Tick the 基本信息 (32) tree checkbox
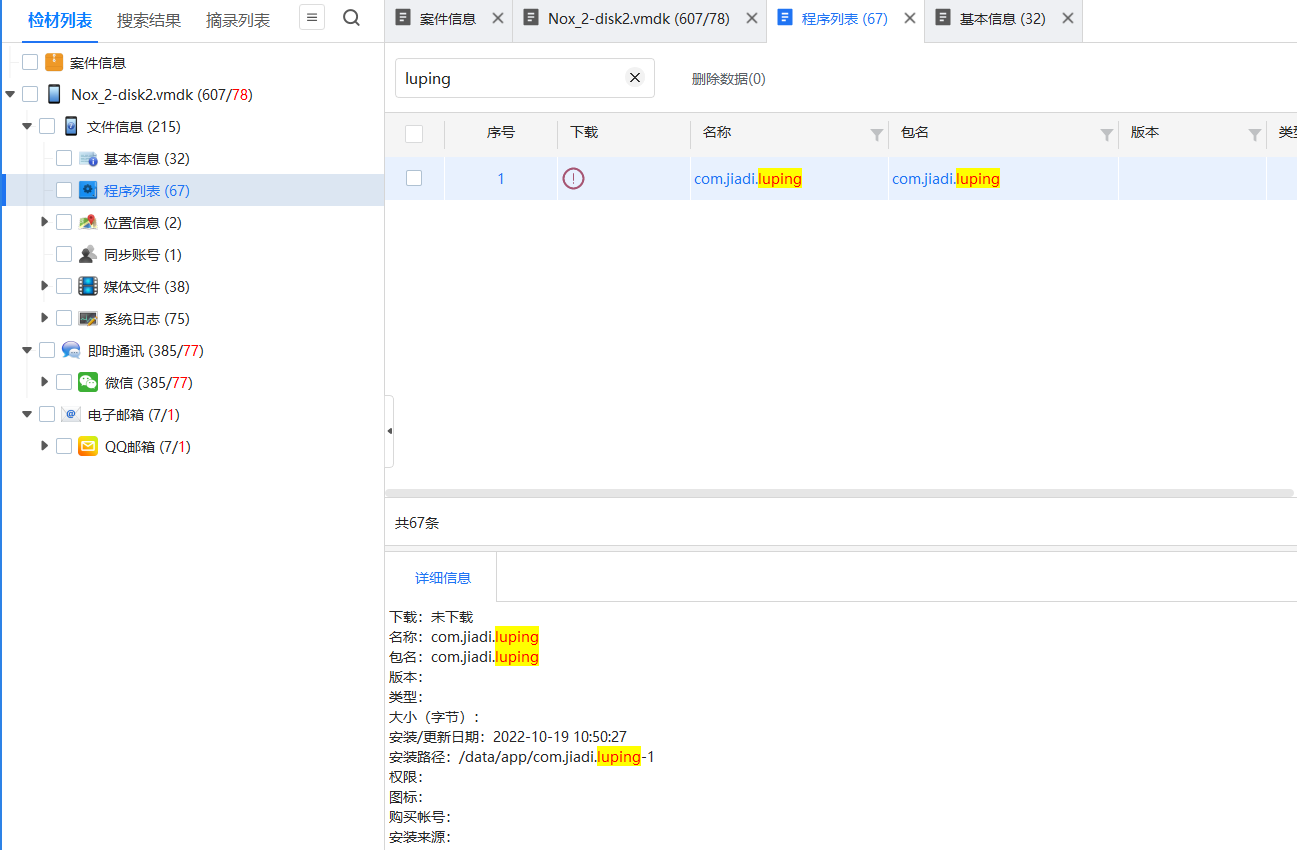1297x850 pixels. pos(64,158)
